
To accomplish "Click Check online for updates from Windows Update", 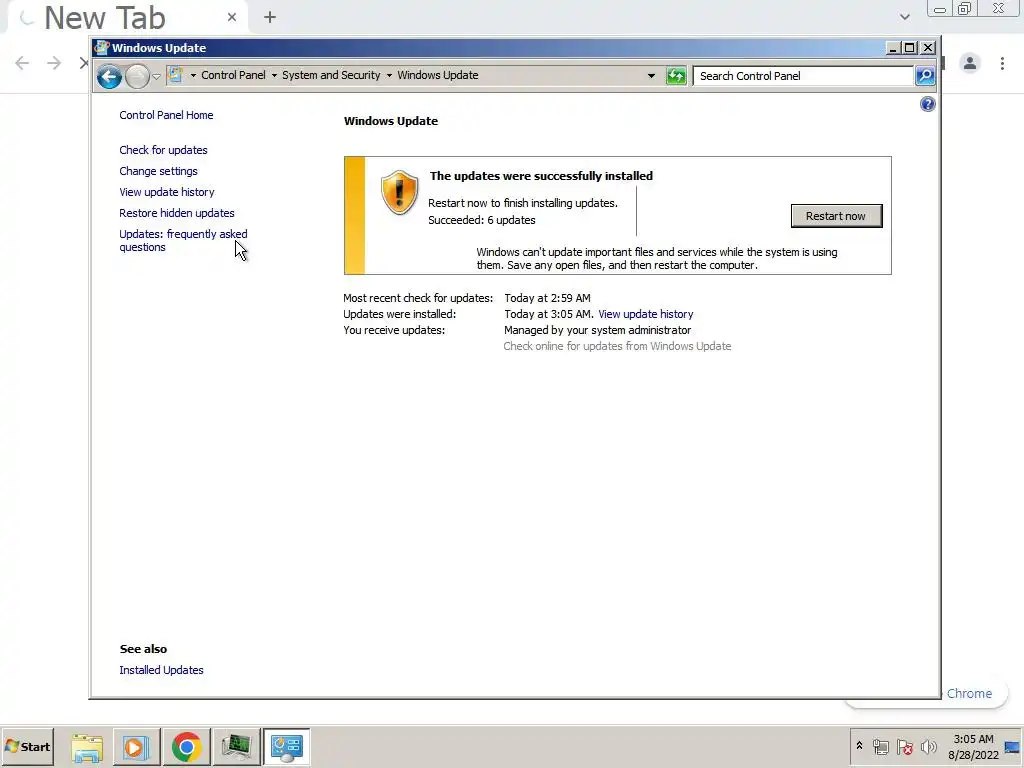I will [617, 346].
